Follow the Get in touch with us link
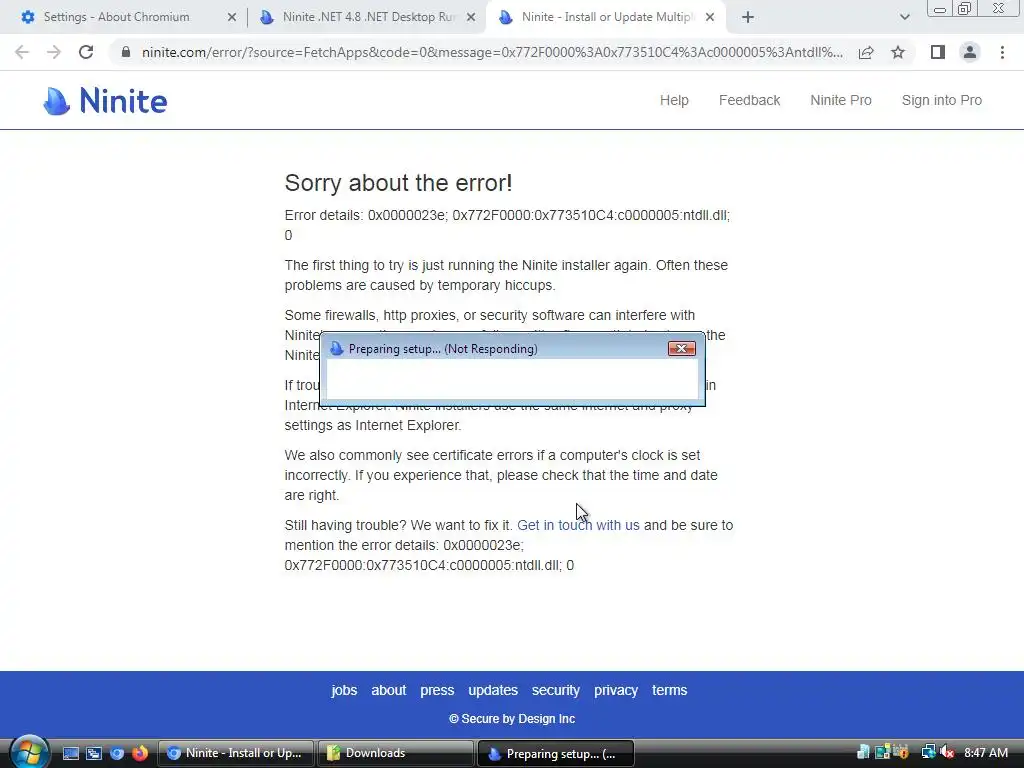 (x=578, y=525)
